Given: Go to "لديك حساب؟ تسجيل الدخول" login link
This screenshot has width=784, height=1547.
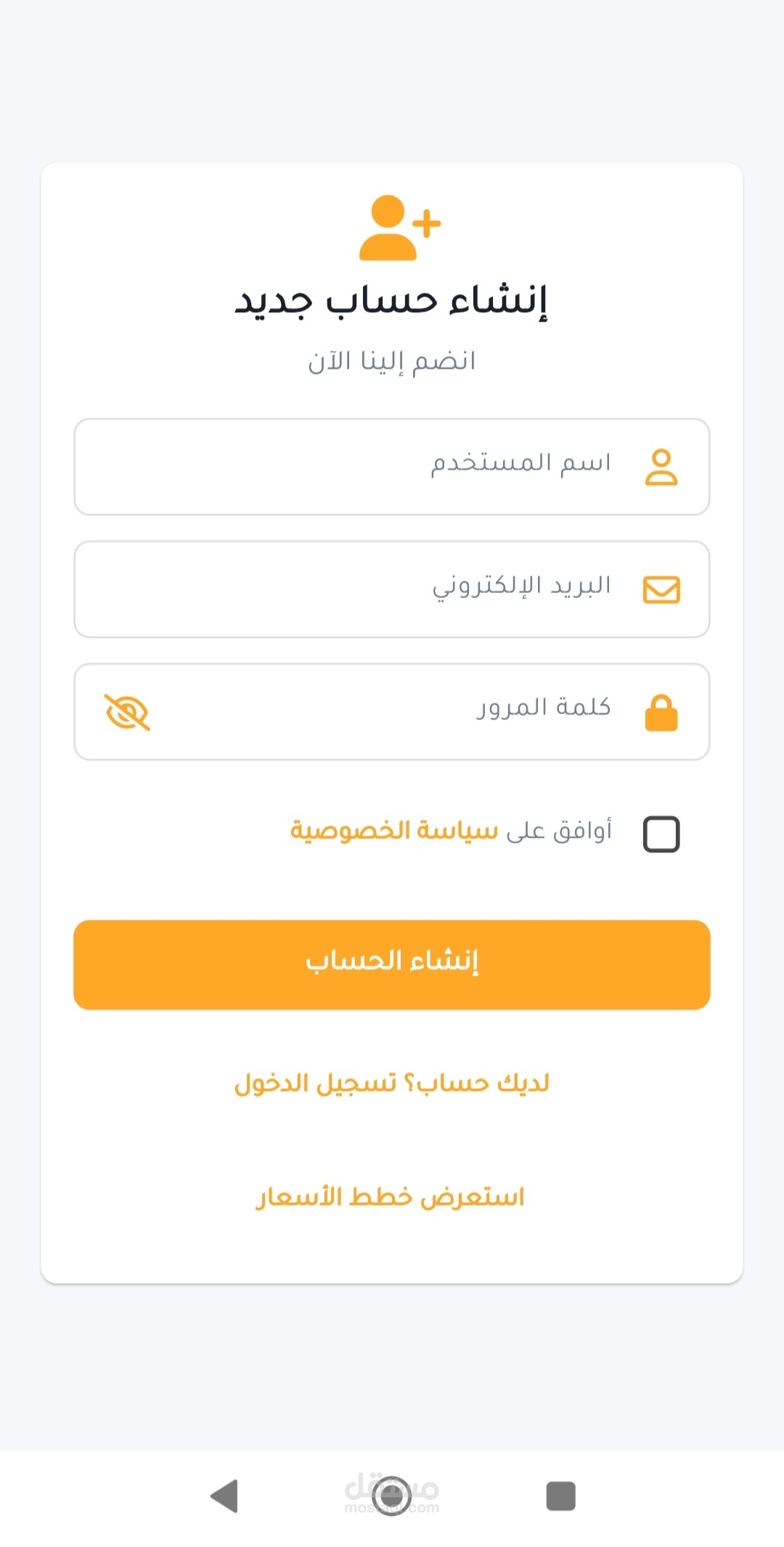Looking at the screenshot, I should 391,1084.
